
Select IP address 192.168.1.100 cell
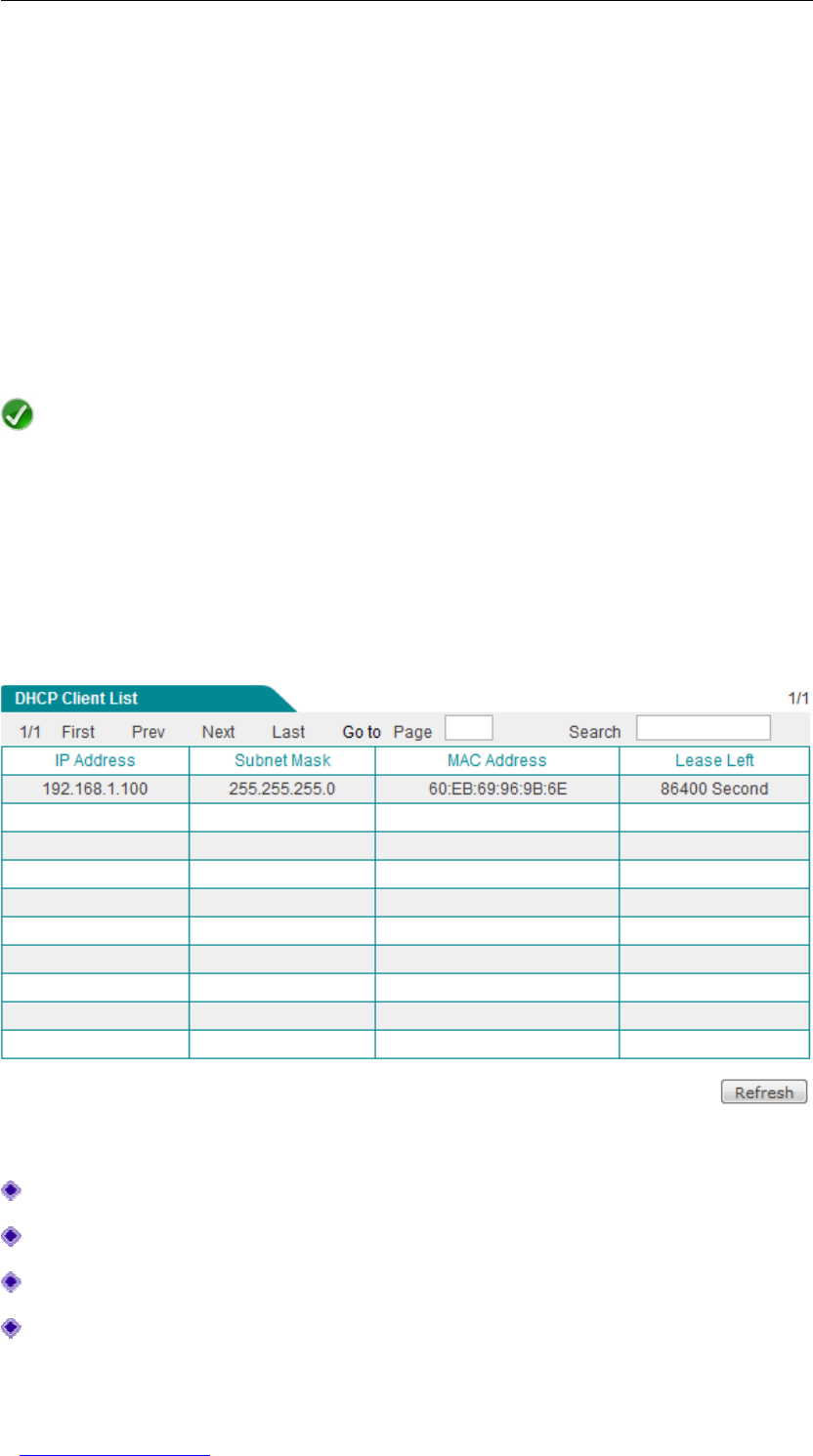click(95, 789)
